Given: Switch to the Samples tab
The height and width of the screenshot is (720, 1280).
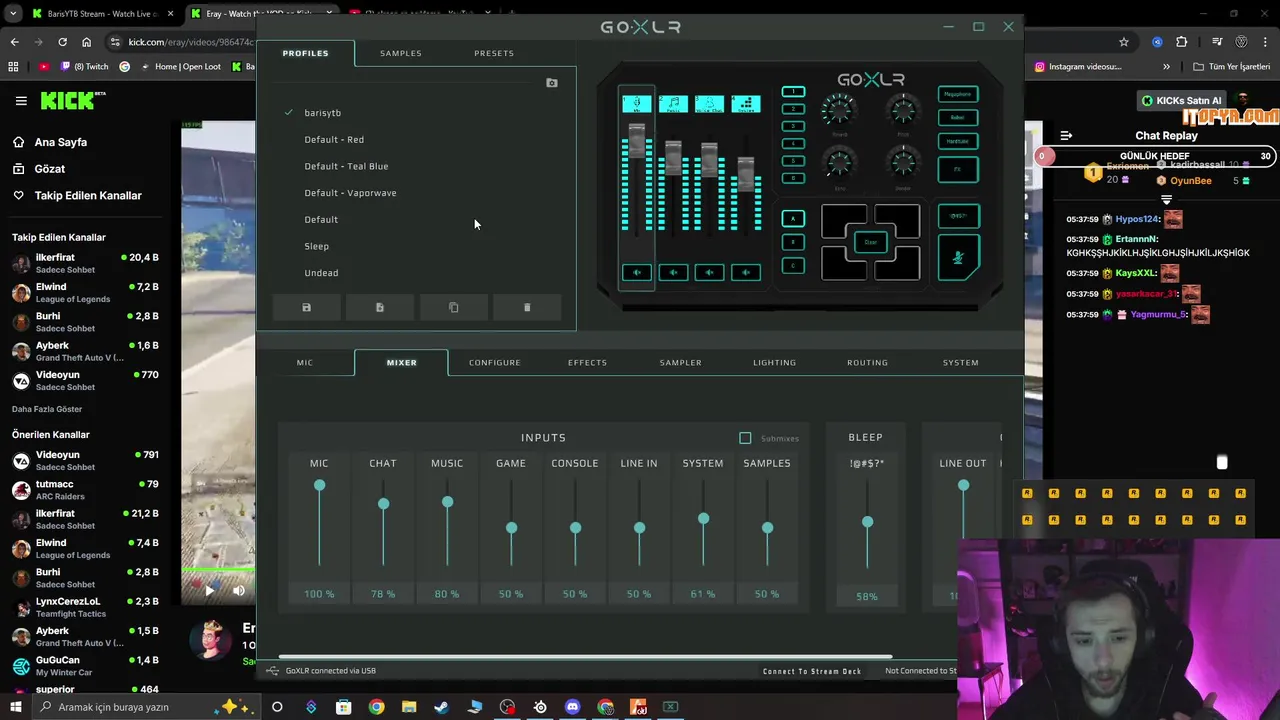Looking at the screenshot, I should click(401, 53).
